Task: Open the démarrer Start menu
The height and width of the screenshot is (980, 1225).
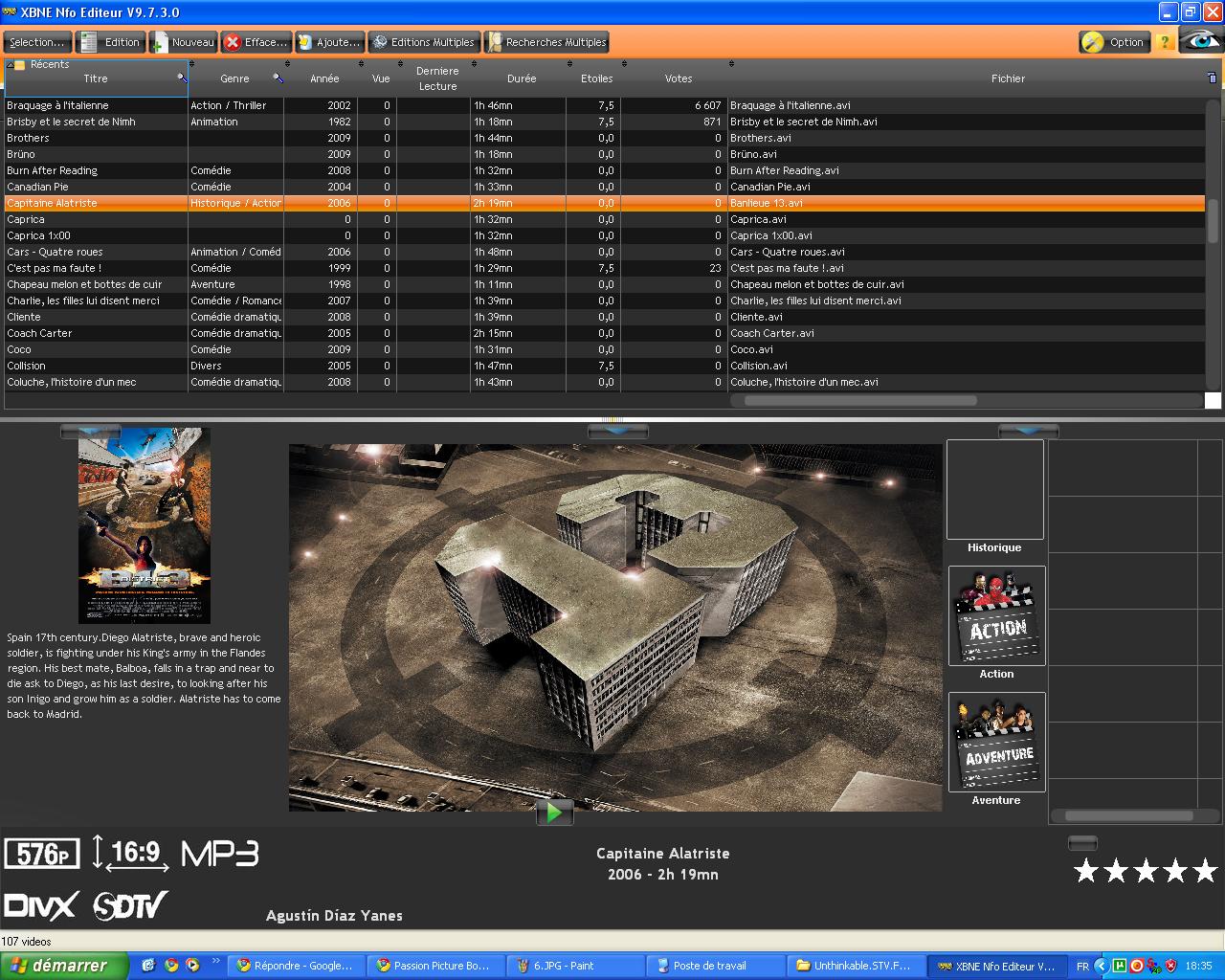Action: pos(64,966)
